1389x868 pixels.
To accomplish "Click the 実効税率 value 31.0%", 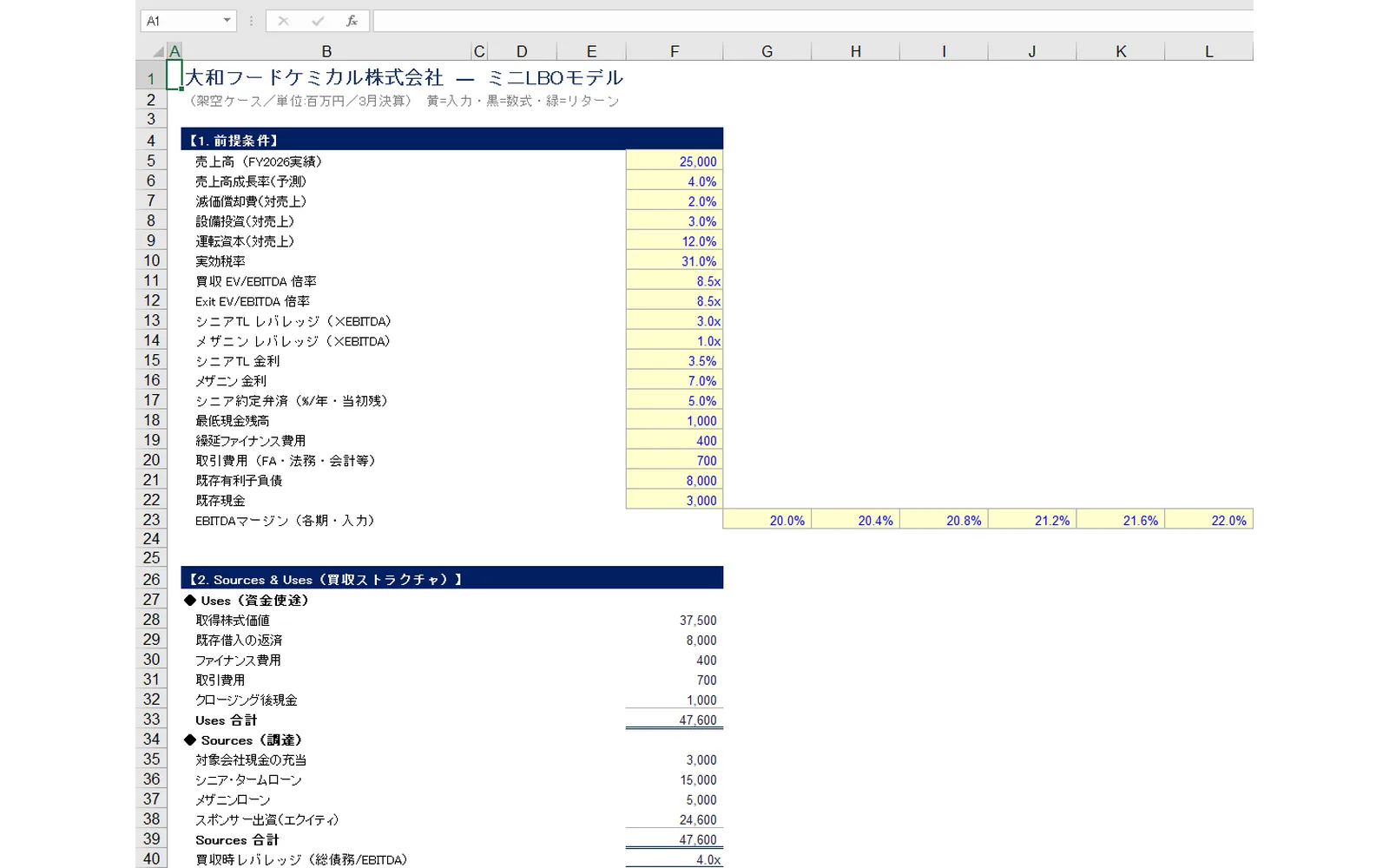I will click(675, 261).
